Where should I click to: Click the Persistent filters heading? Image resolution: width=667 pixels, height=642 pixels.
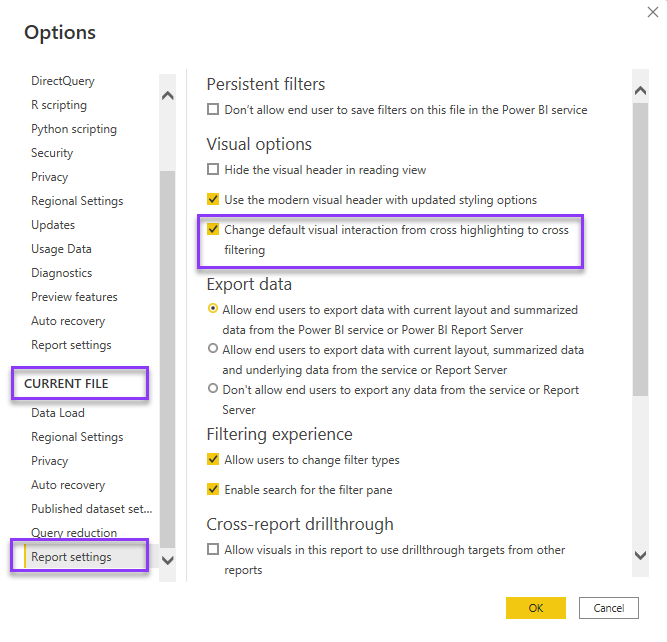(266, 84)
